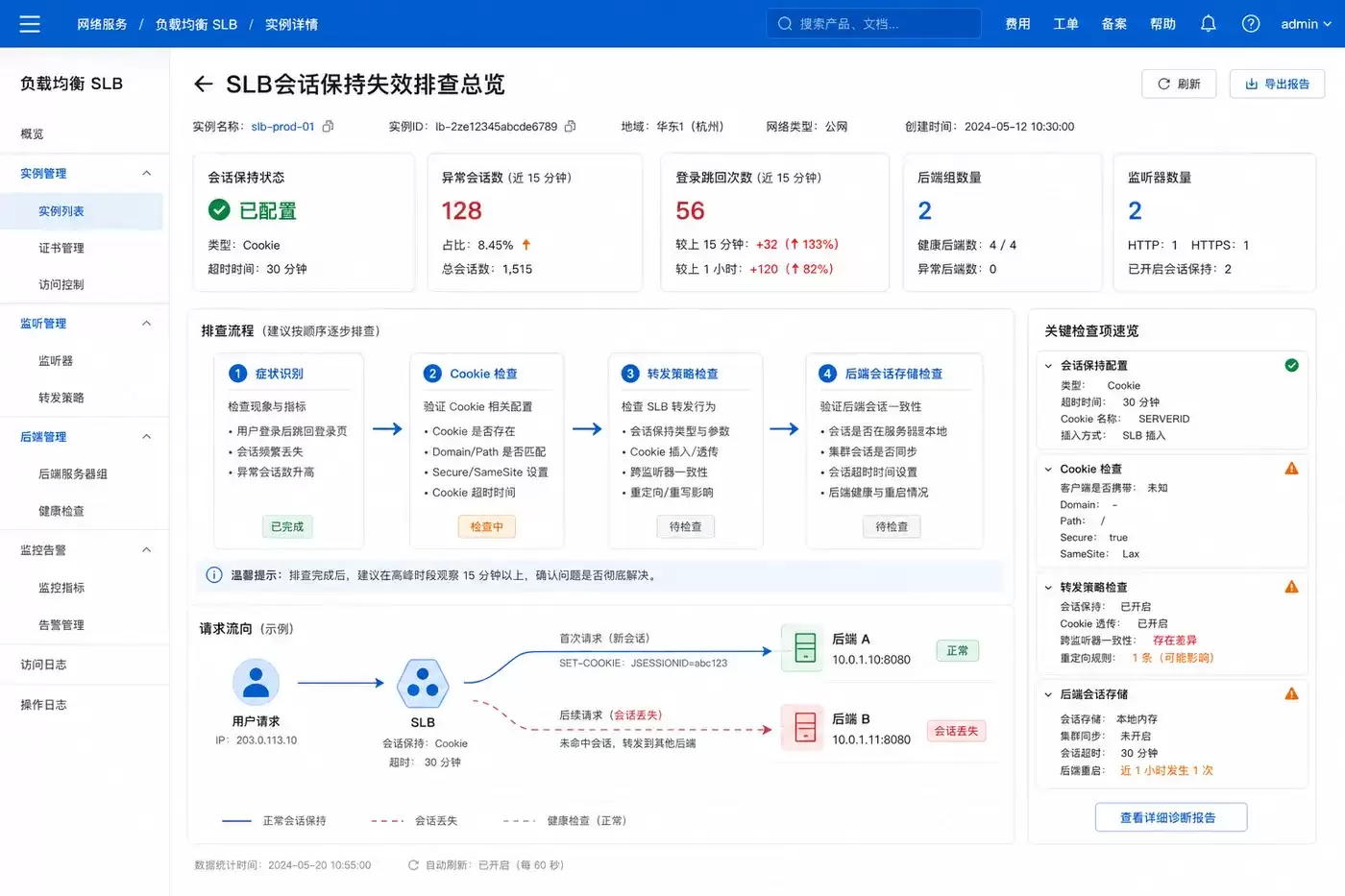The width and height of the screenshot is (1345, 896).
Task: Click orange up arrow beside 8.45%
Action: [526, 245]
